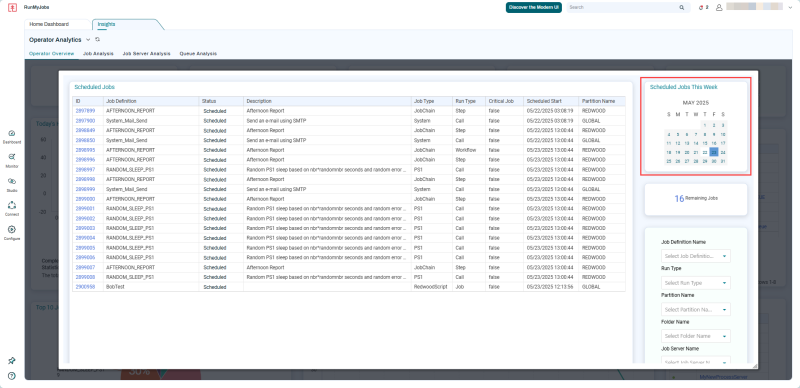Click the Scheduled Start column header
The height and width of the screenshot is (388, 800).
click(x=551, y=101)
